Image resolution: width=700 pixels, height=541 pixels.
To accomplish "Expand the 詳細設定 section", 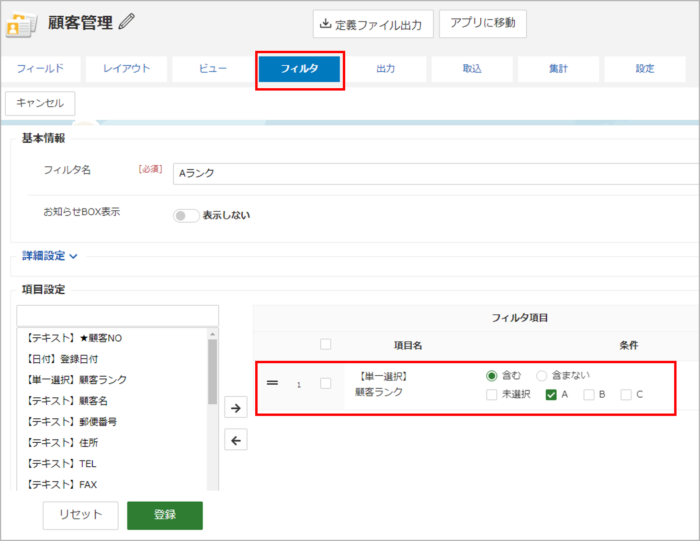I will 50,256.
